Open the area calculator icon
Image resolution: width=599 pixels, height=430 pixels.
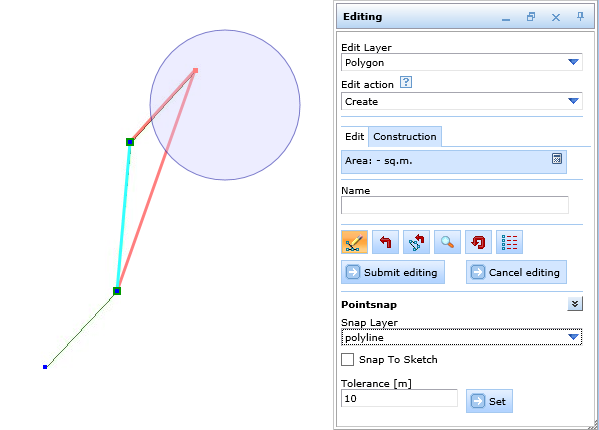557,158
